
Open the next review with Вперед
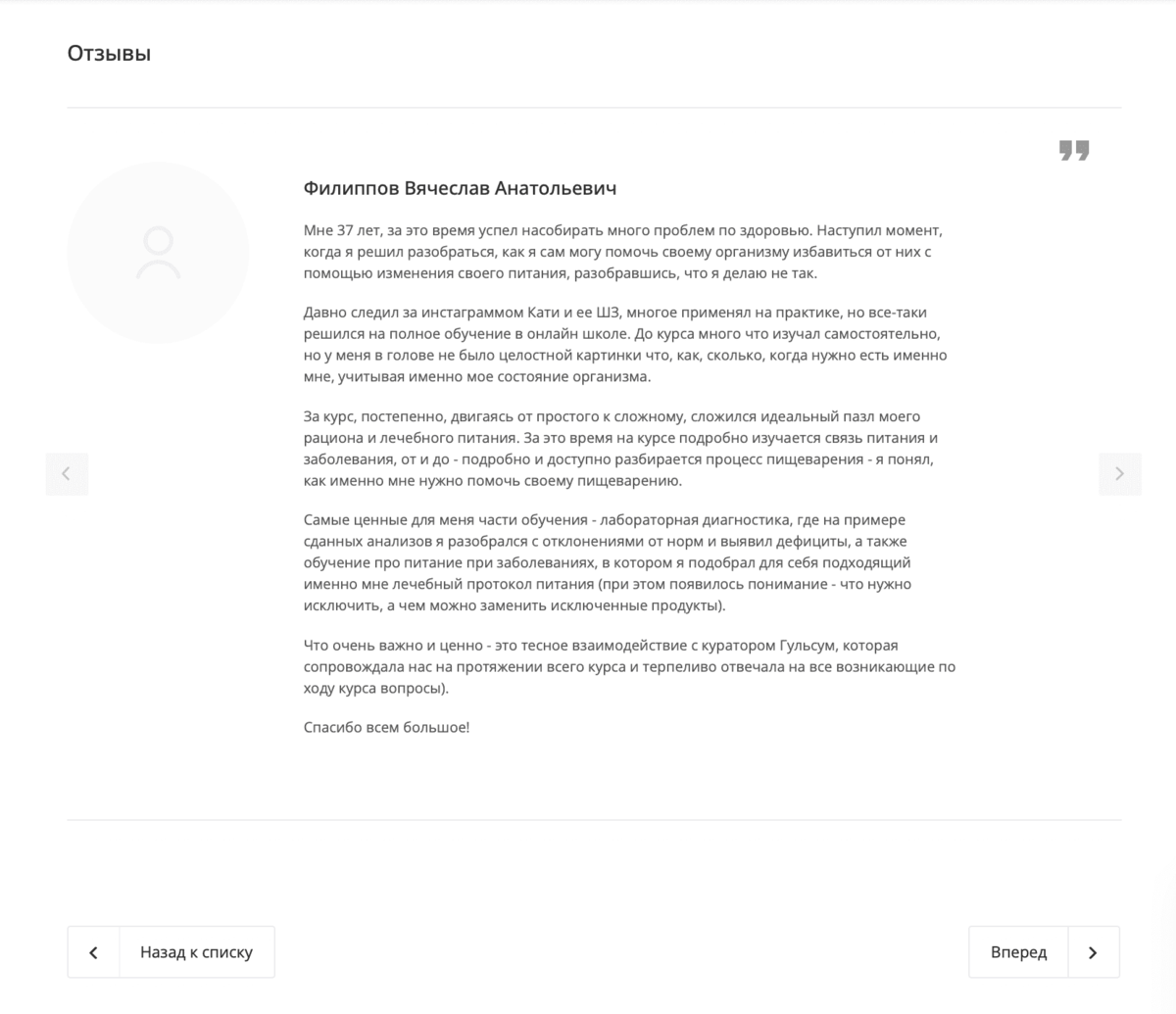click(x=1018, y=952)
